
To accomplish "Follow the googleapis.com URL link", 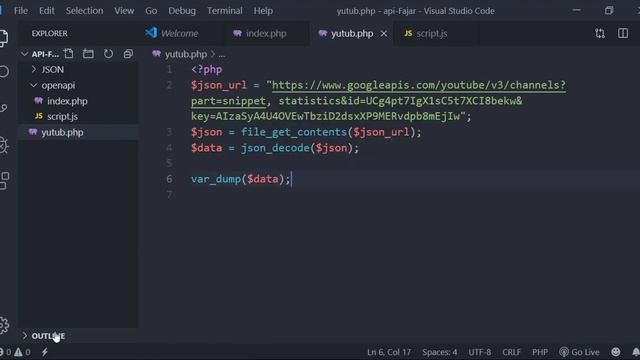I will tap(419, 85).
